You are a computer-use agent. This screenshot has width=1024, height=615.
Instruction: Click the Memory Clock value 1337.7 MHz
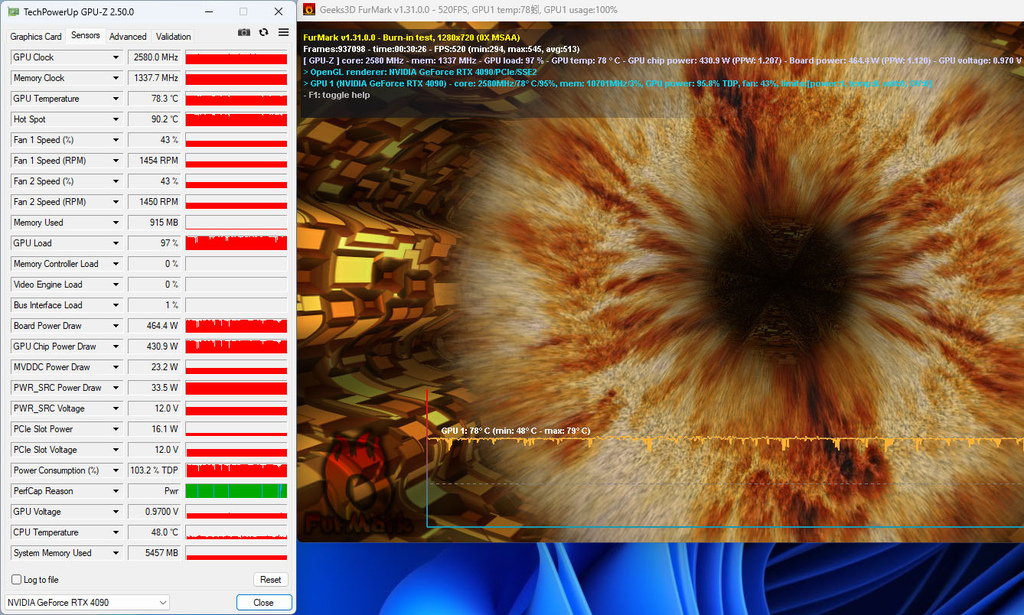tap(155, 78)
